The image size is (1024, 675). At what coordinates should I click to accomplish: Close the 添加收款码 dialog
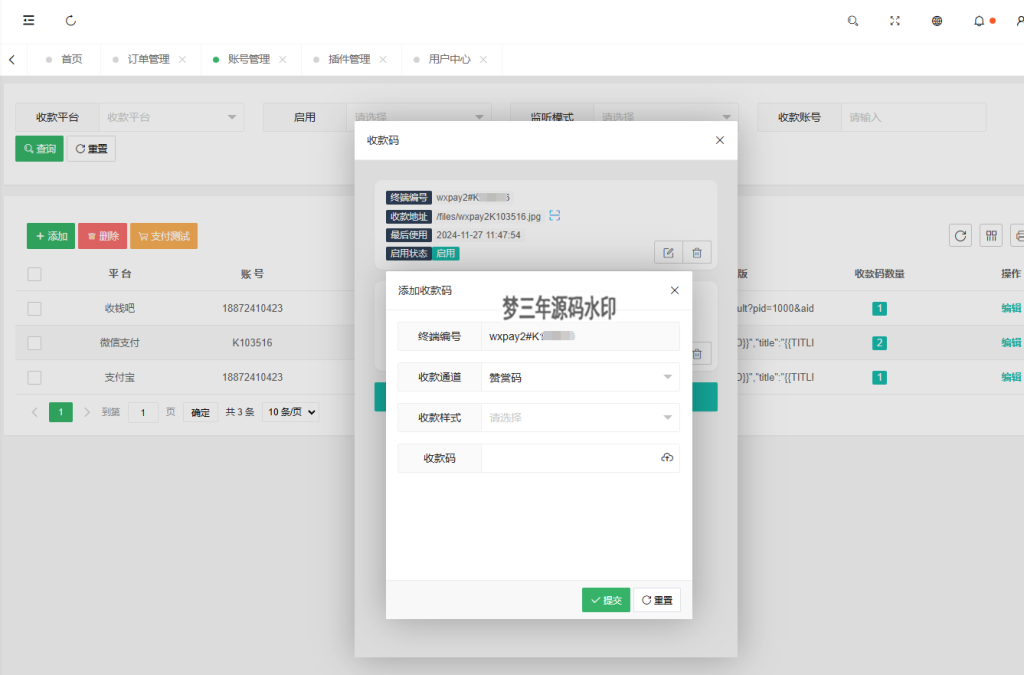(x=675, y=290)
